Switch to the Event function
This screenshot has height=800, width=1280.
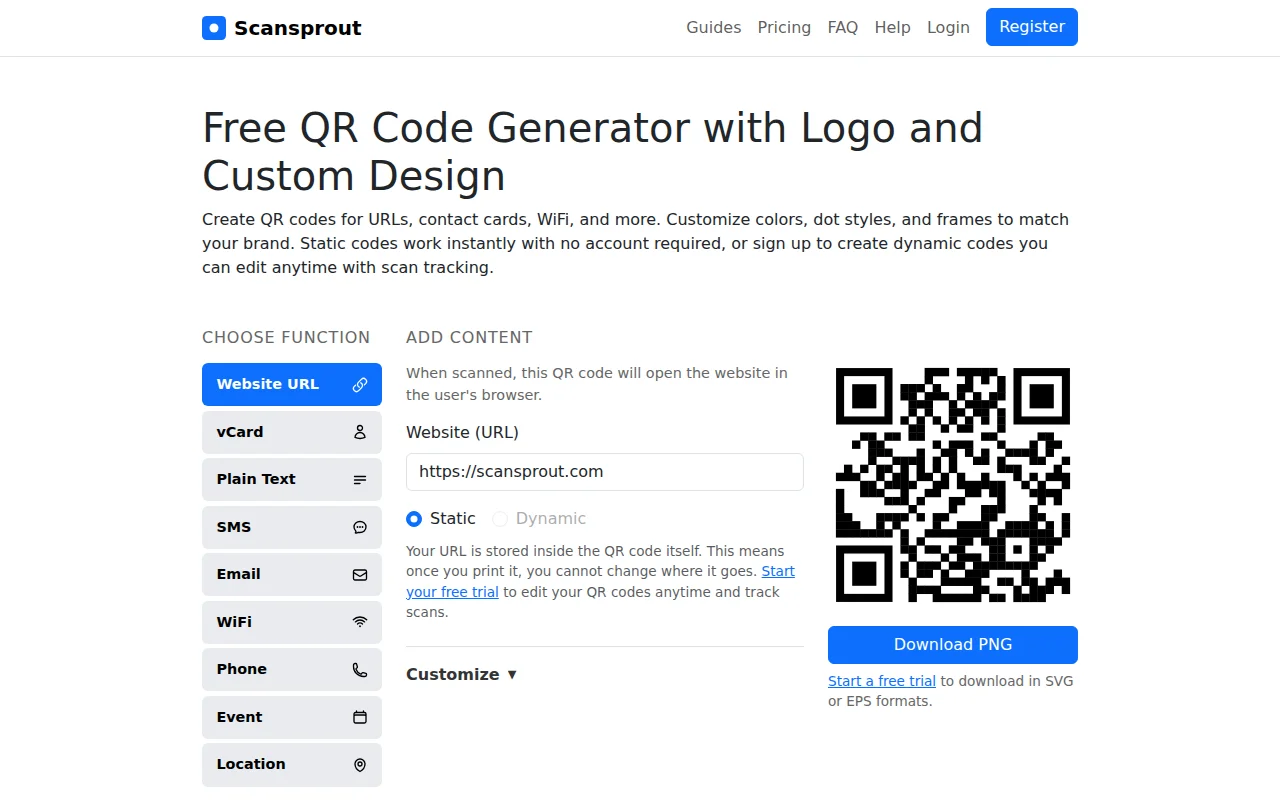click(x=292, y=717)
